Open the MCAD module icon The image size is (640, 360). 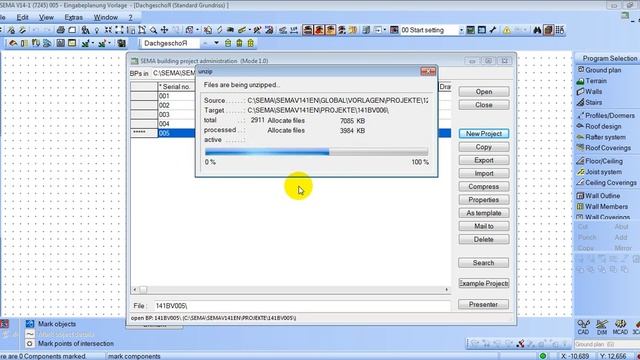[x=620, y=327]
